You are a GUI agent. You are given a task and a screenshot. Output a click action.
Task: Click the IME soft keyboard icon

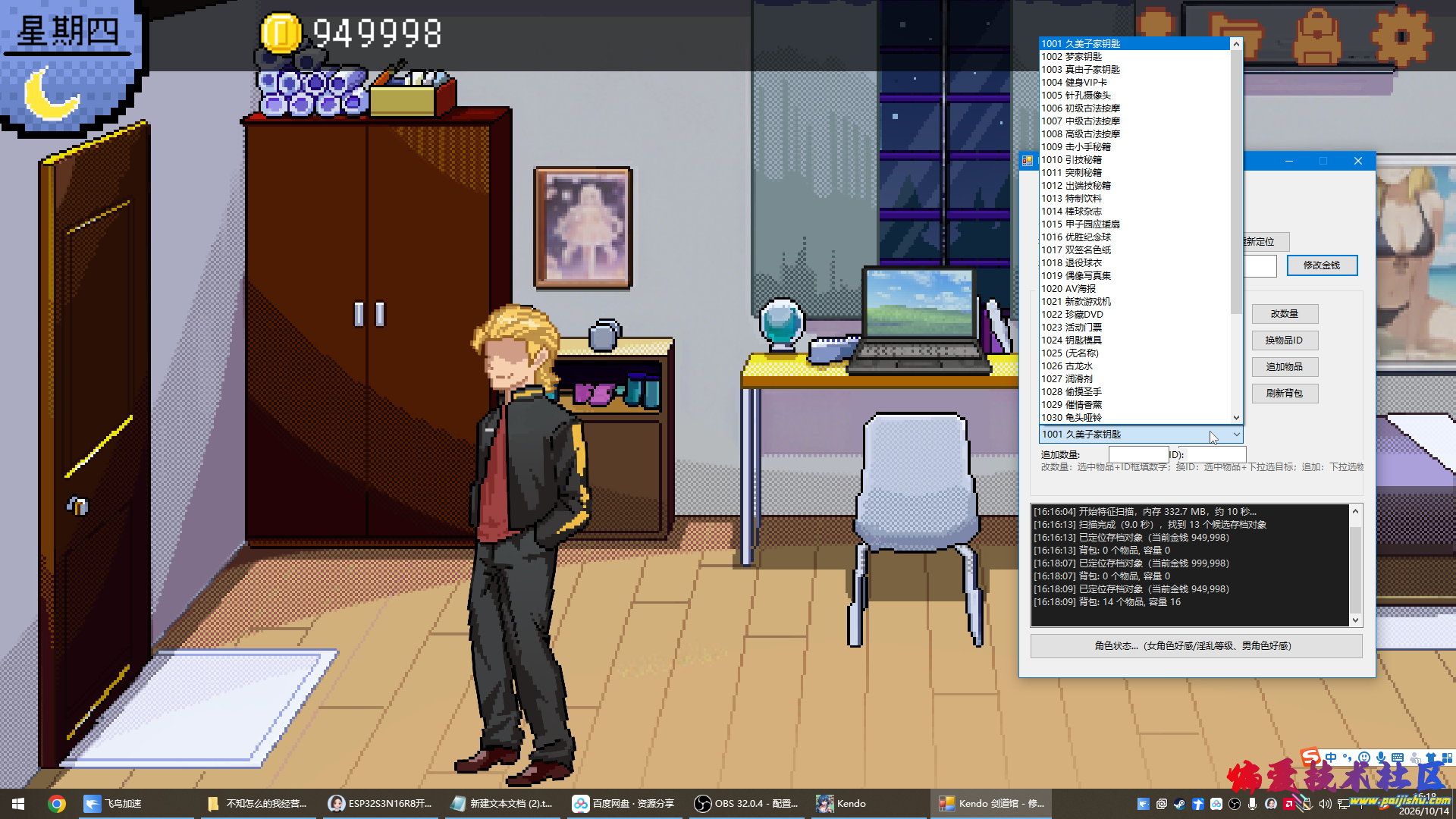(x=1398, y=757)
